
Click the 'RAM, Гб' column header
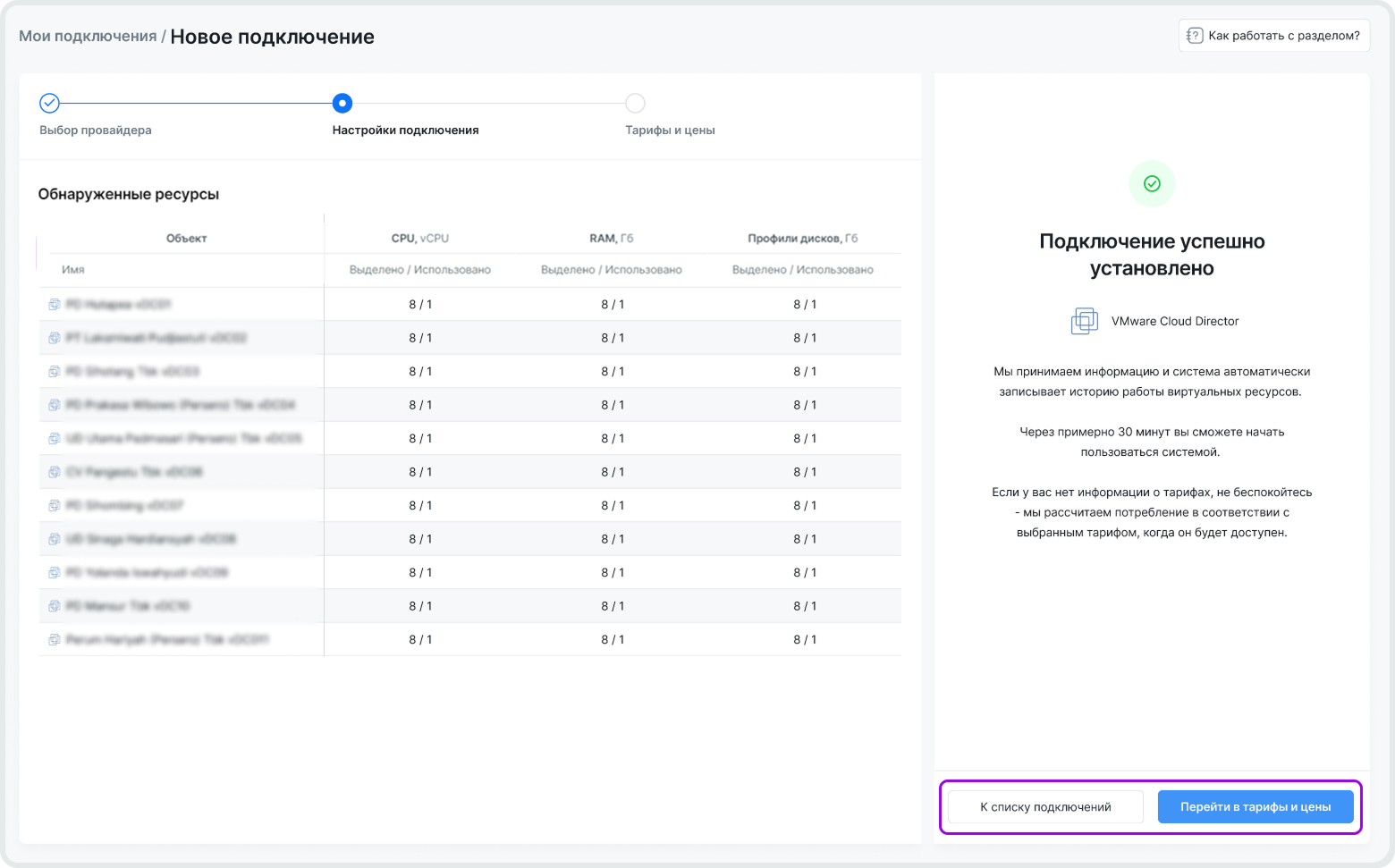(612, 239)
